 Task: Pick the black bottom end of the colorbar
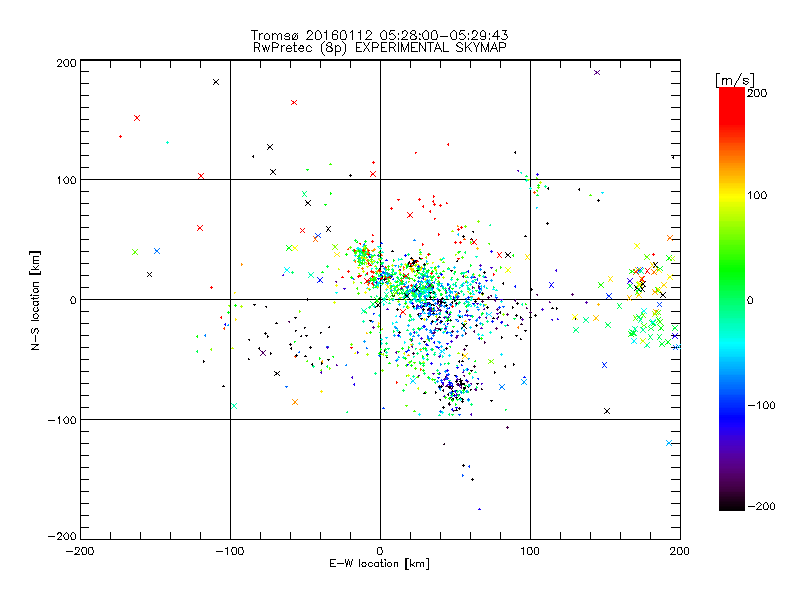click(732, 503)
